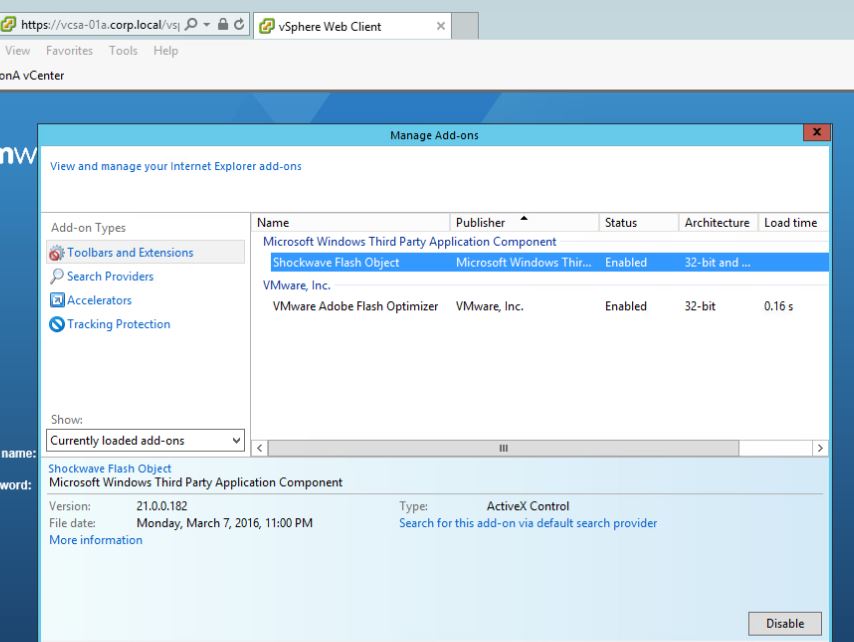Open a new blank browser tab
This screenshot has height=642, width=854.
tap(465, 26)
